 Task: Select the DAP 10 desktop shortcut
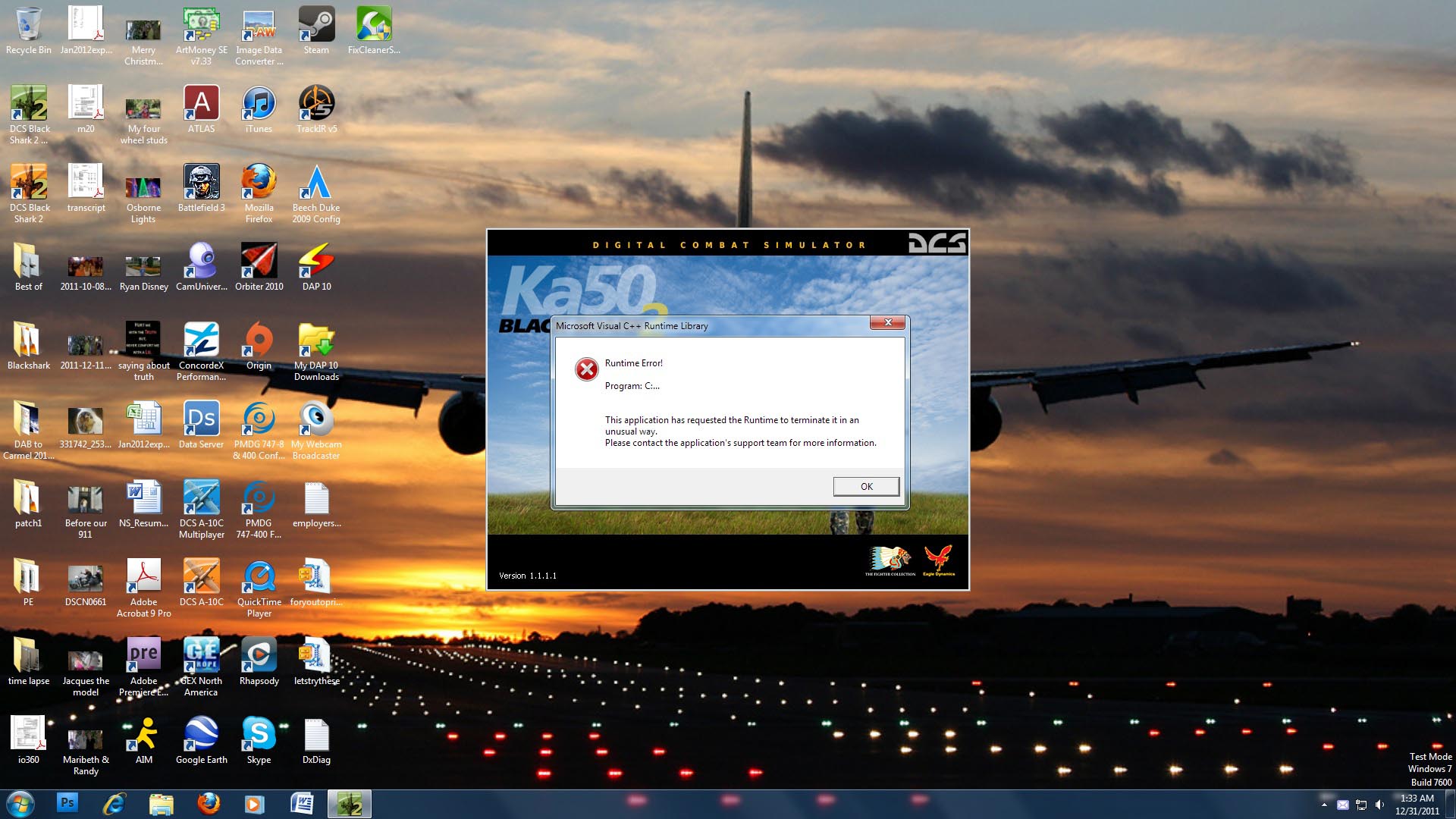click(316, 267)
